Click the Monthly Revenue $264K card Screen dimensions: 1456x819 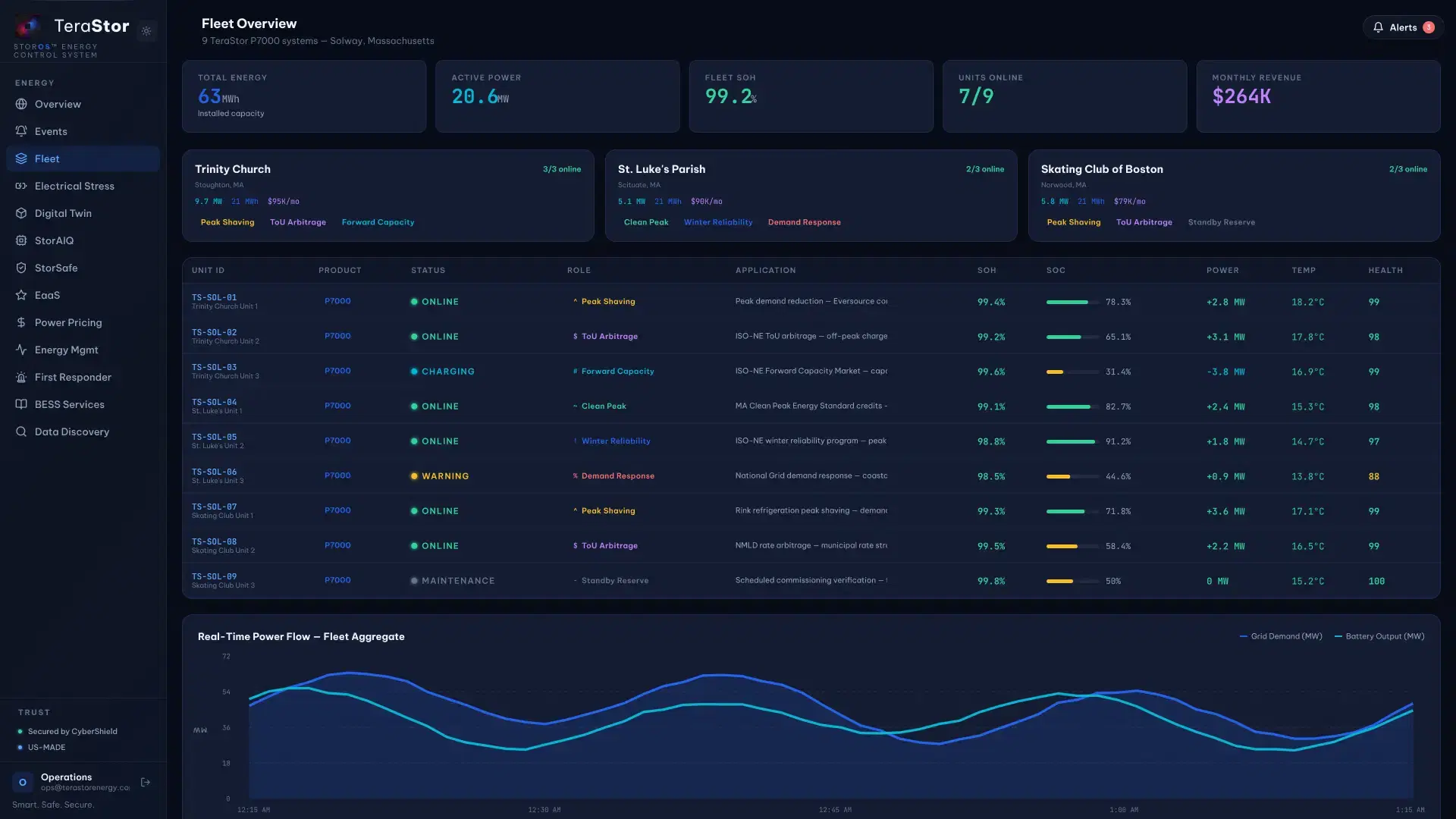tap(1318, 96)
